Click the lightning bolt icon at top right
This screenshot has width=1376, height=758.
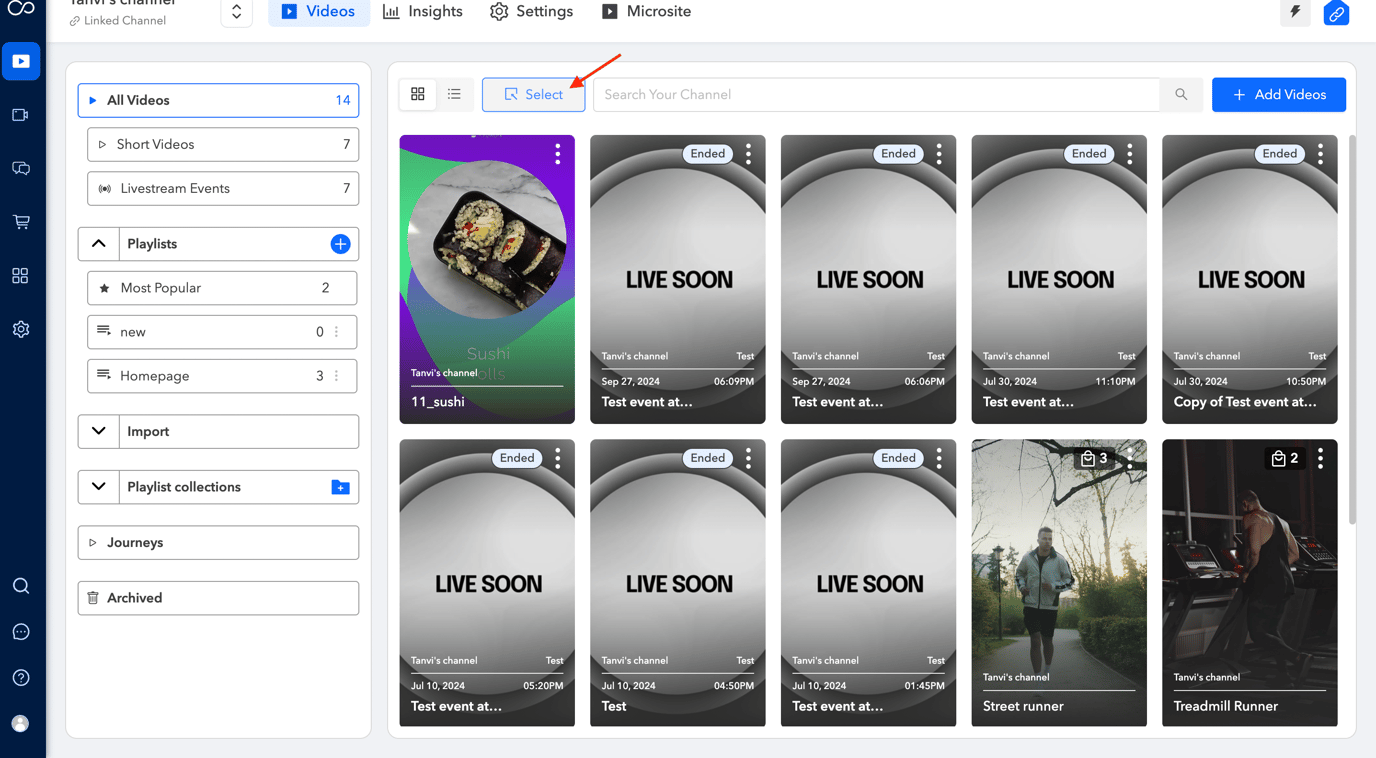coord(1295,12)
